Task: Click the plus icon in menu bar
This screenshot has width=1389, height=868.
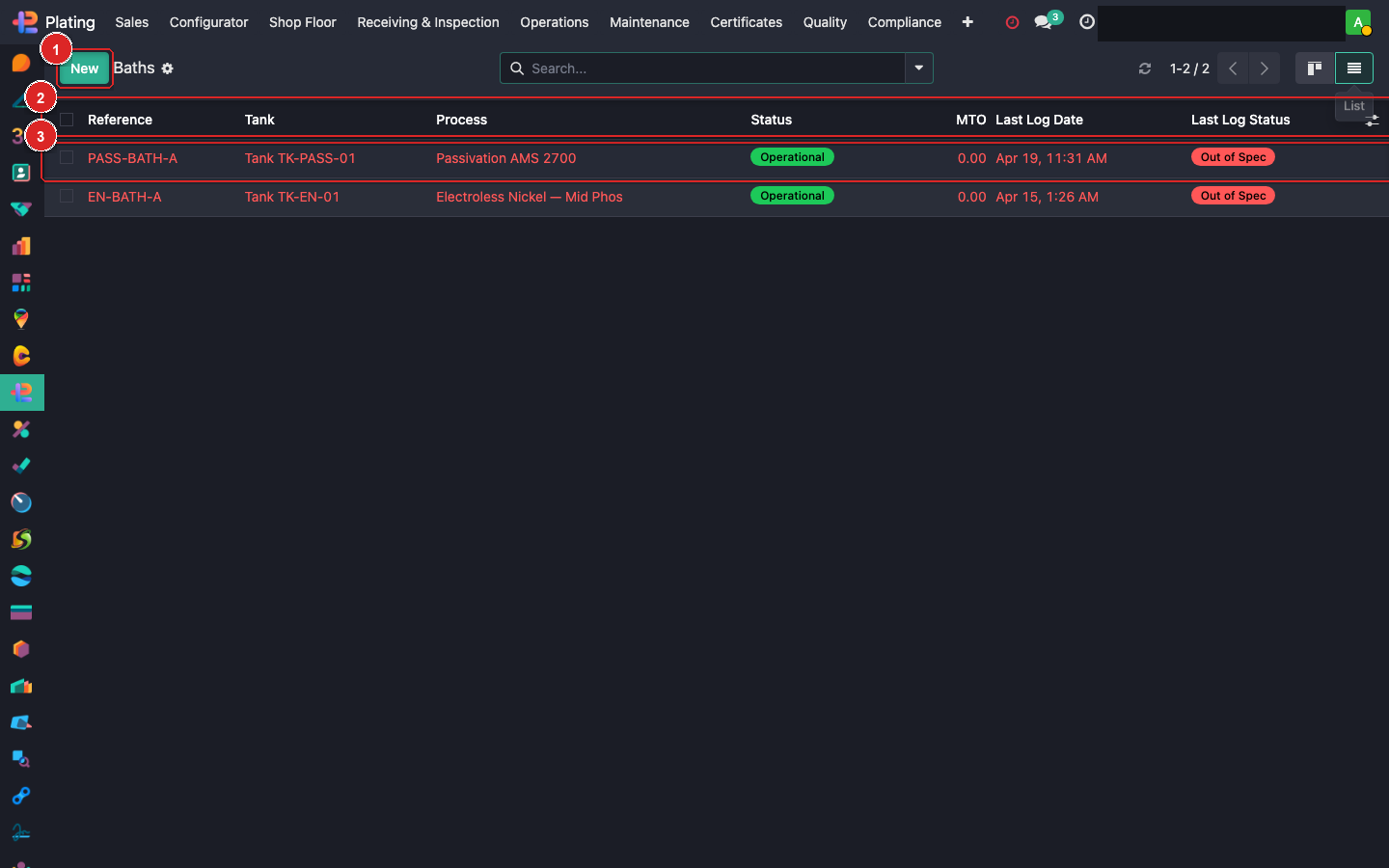Action: pyautogui.click(x=967, y=22)
